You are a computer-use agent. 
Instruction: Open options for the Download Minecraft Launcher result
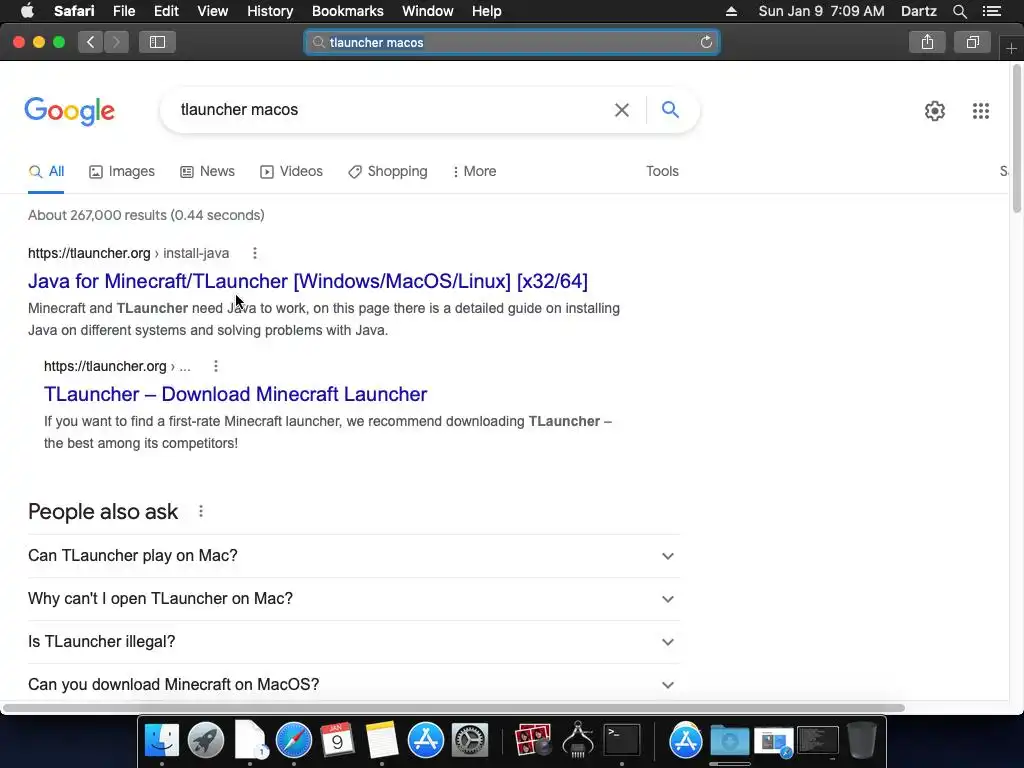point(216,366)
